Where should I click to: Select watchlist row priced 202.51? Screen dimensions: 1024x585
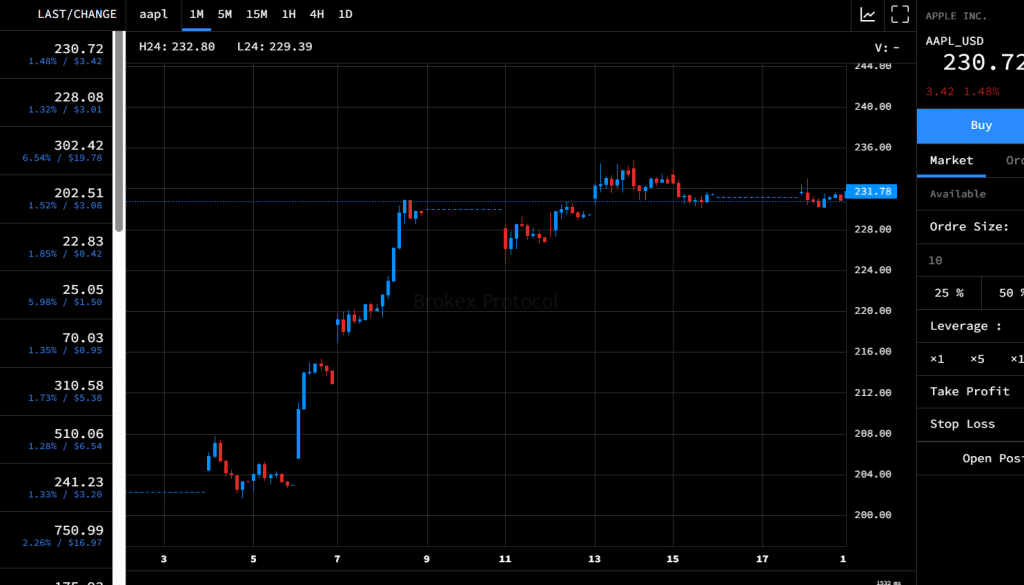click(56, 199)
